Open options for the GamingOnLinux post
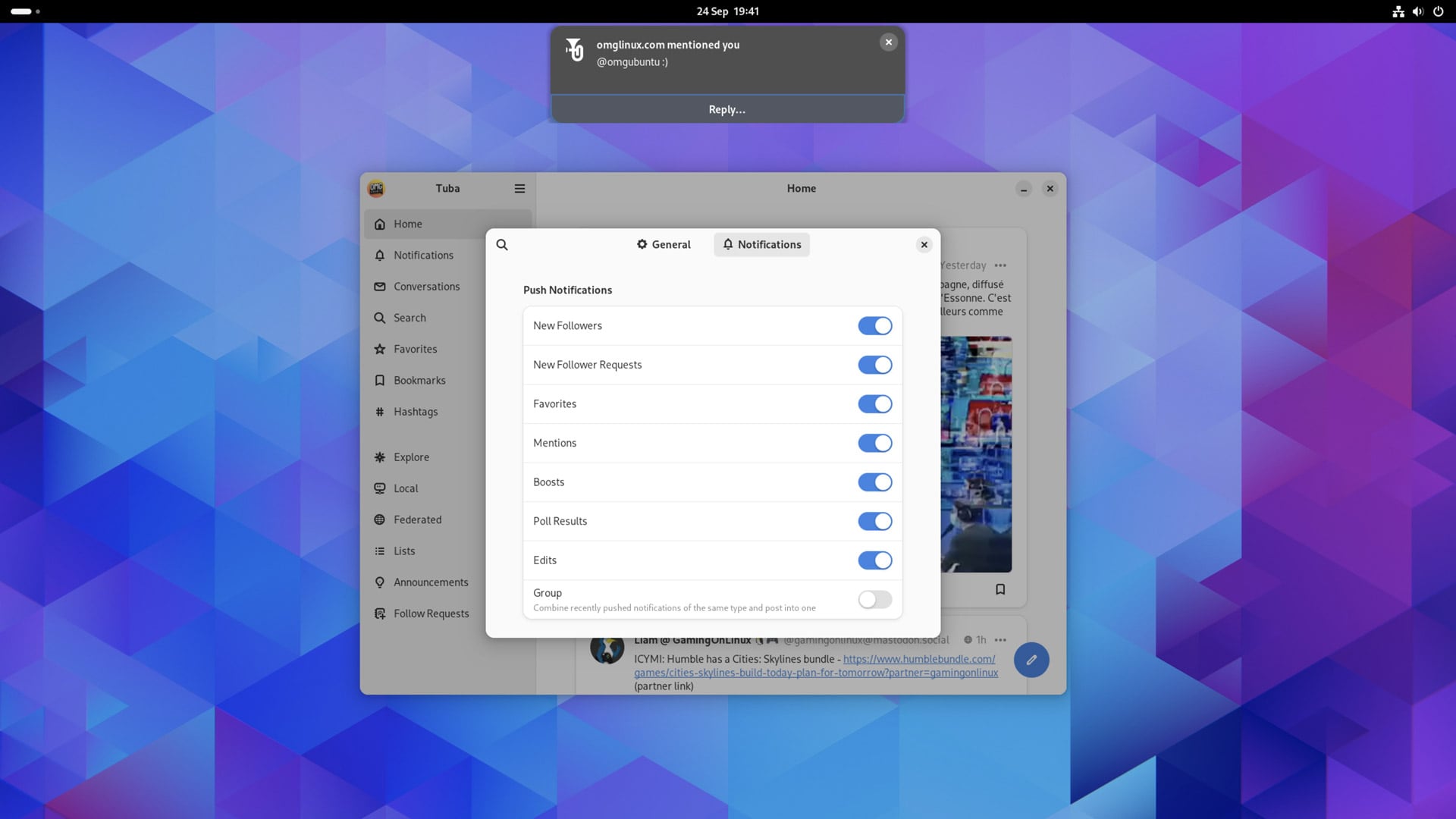The image size is (1456, 819). (1000, 640)
